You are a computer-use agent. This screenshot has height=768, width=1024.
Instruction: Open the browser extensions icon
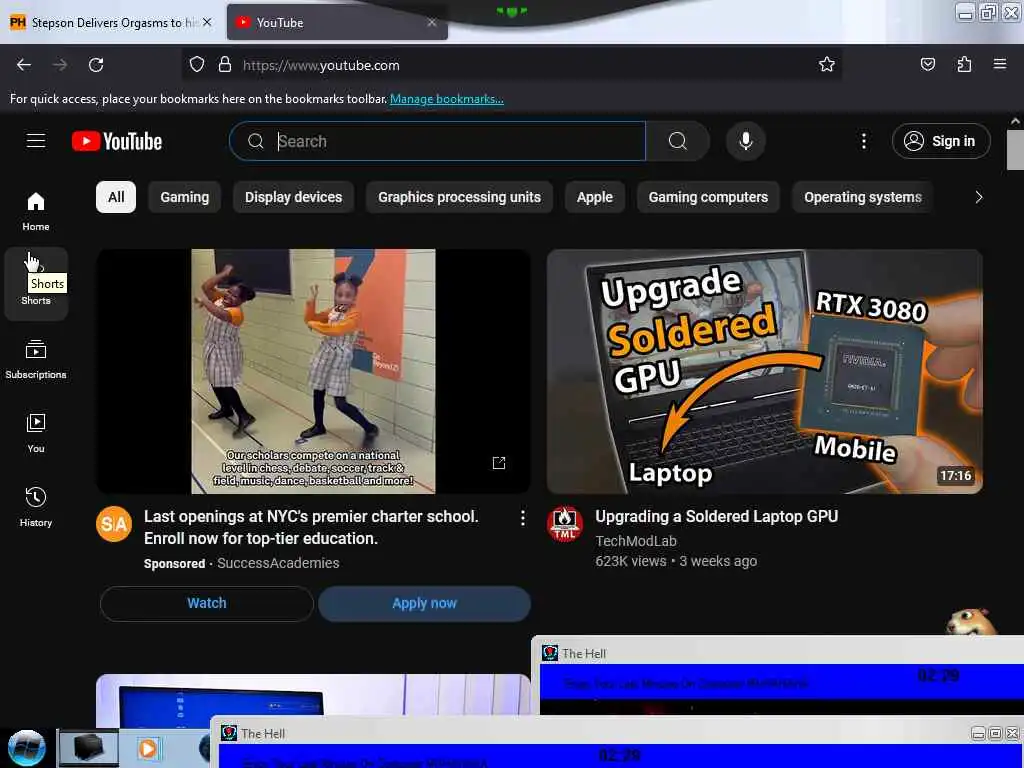964,64
